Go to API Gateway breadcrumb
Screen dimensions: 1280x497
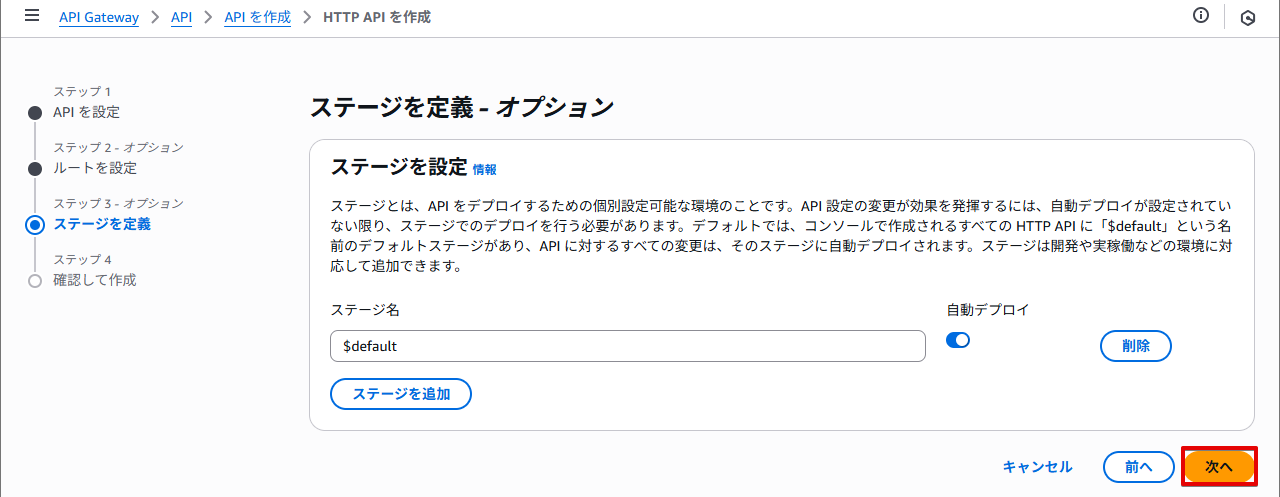coord(99,17)
